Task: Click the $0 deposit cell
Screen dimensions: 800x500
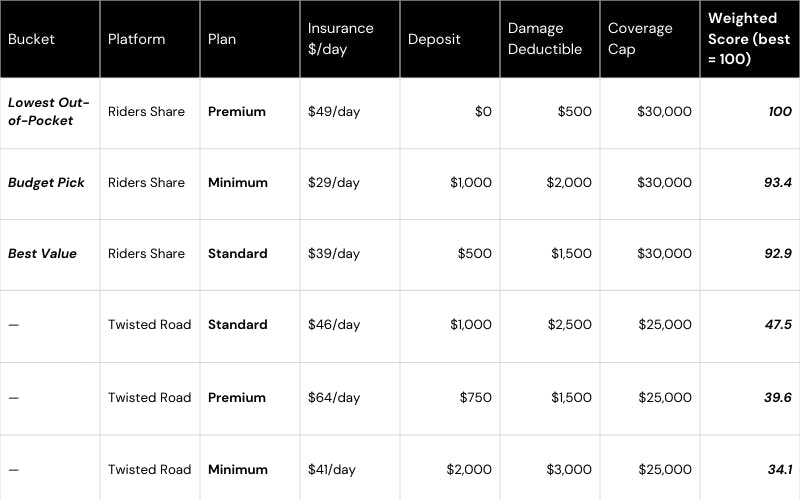Action: 483,112
